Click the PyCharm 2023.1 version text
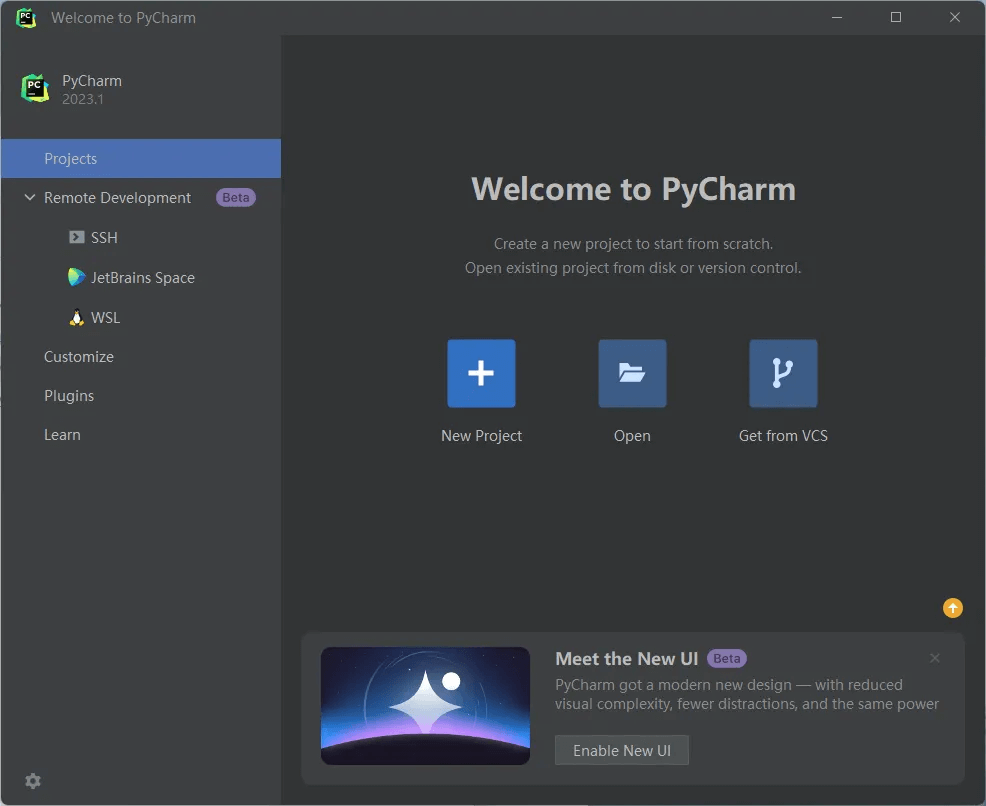 pos(82,99)
